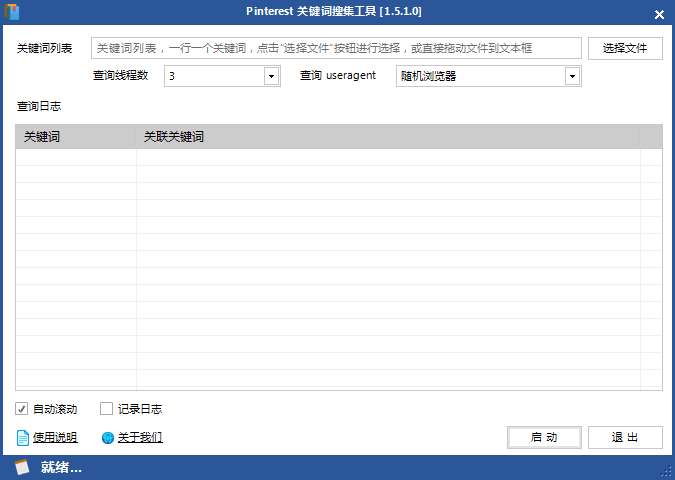Click the 就绪... status text
675x480 pixels.
pos(61,467)
